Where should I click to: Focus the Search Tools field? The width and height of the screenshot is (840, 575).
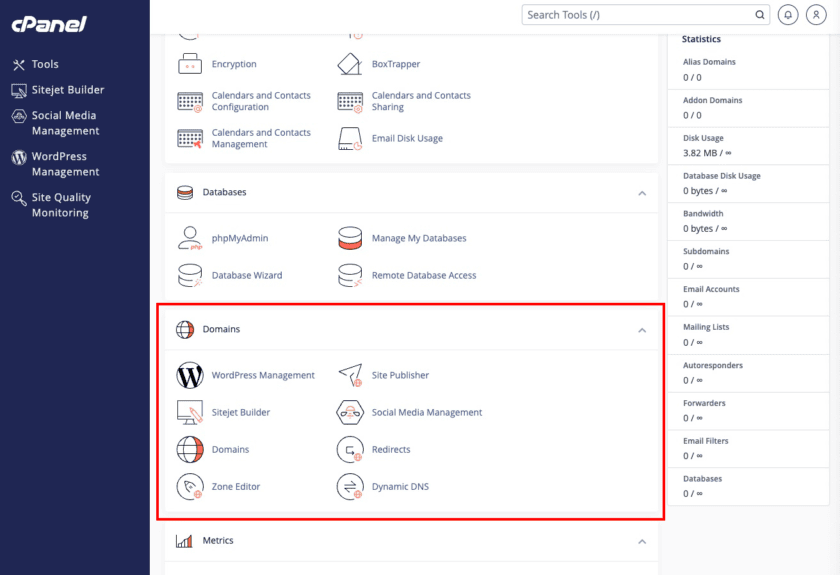pyautogui.click(x=646, y=15)
